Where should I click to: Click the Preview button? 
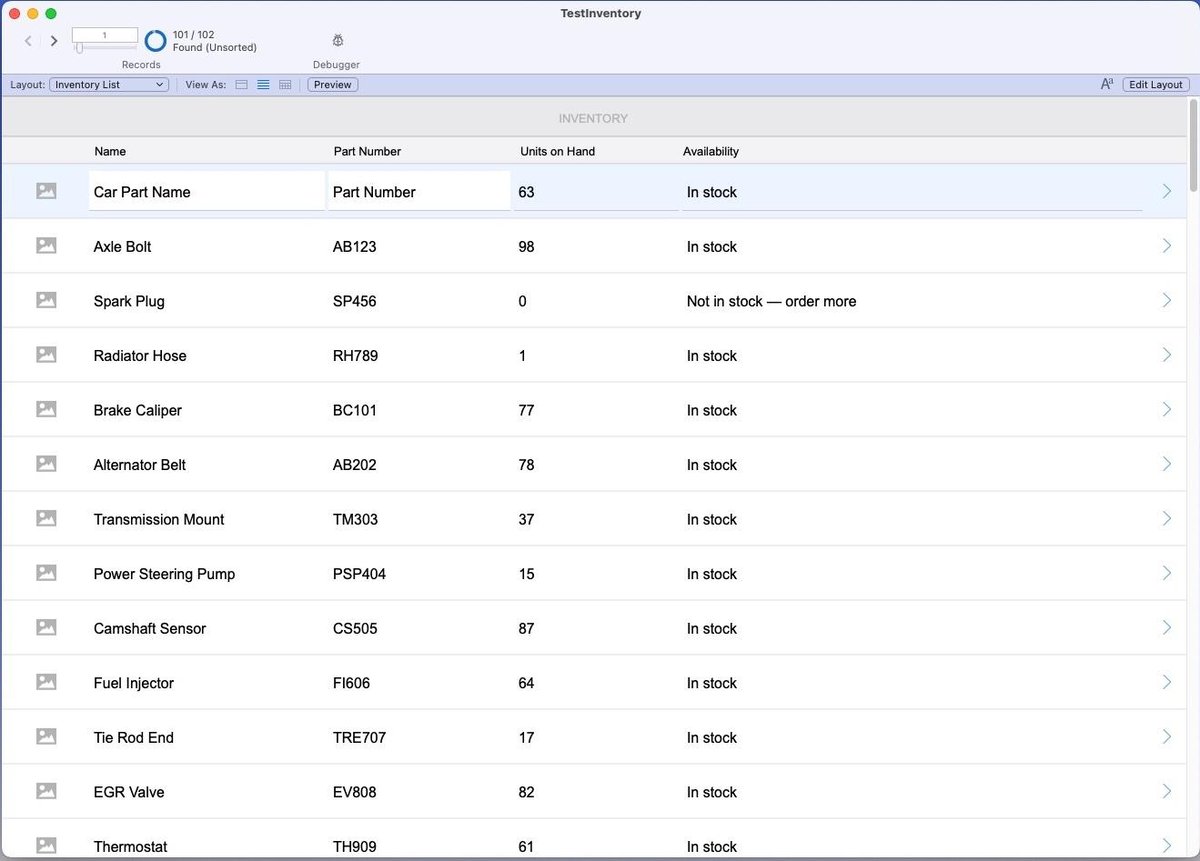tap(331, 84)
